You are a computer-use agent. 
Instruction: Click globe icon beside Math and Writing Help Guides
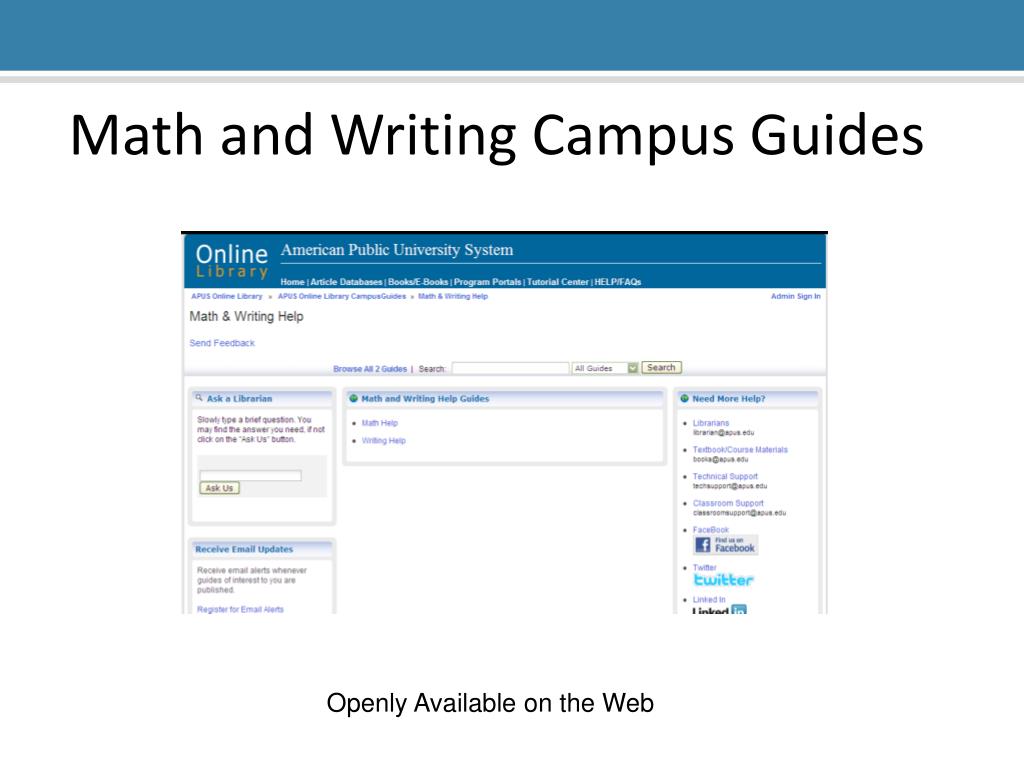pos(353,398)
